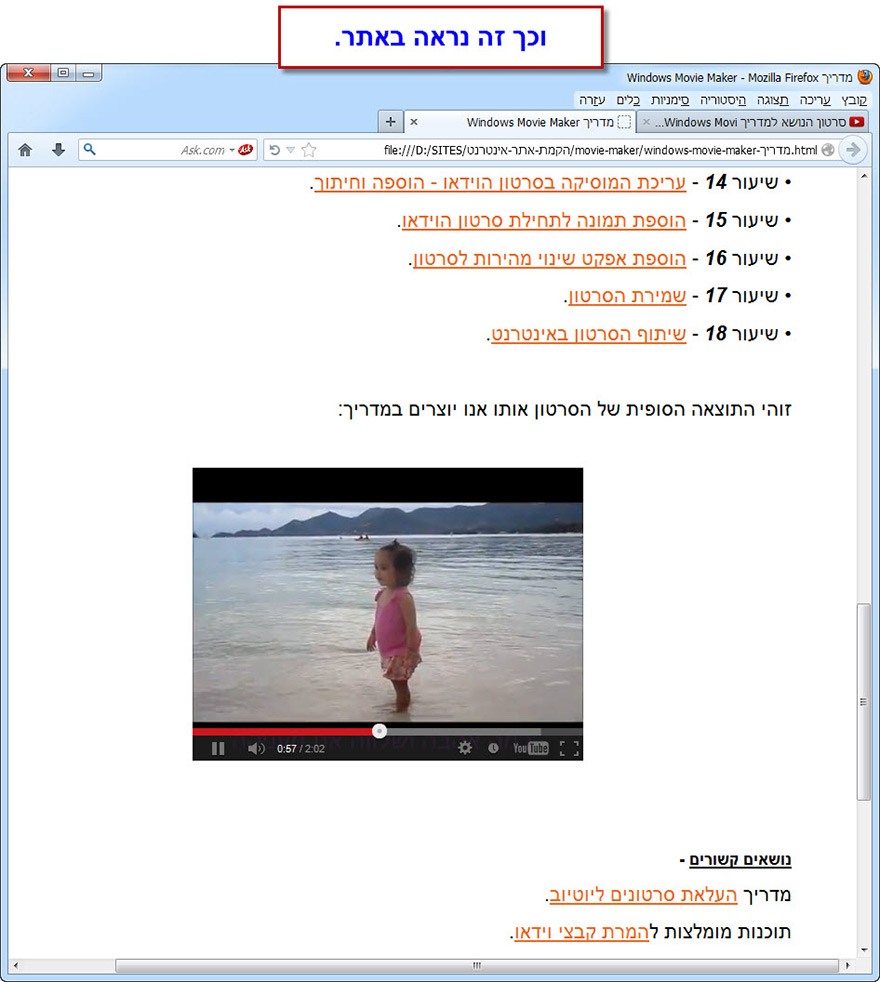Screen dimensions: 880x982
Task: Open lesson 14 link 'עריכת המוסיקה בסרטון הוידאו'
Action: 500,183
